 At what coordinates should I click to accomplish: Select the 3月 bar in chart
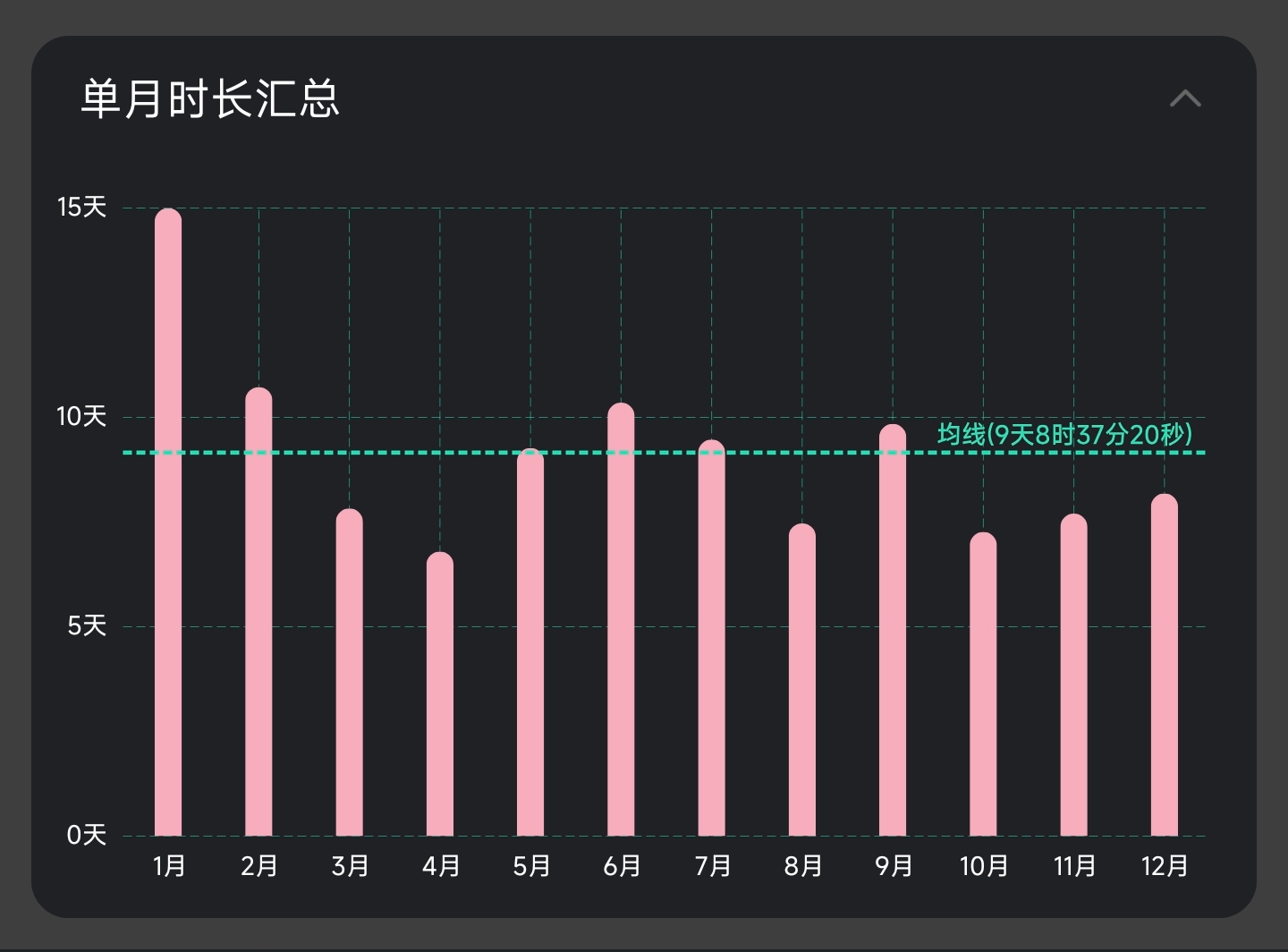[x=349, y=673]
